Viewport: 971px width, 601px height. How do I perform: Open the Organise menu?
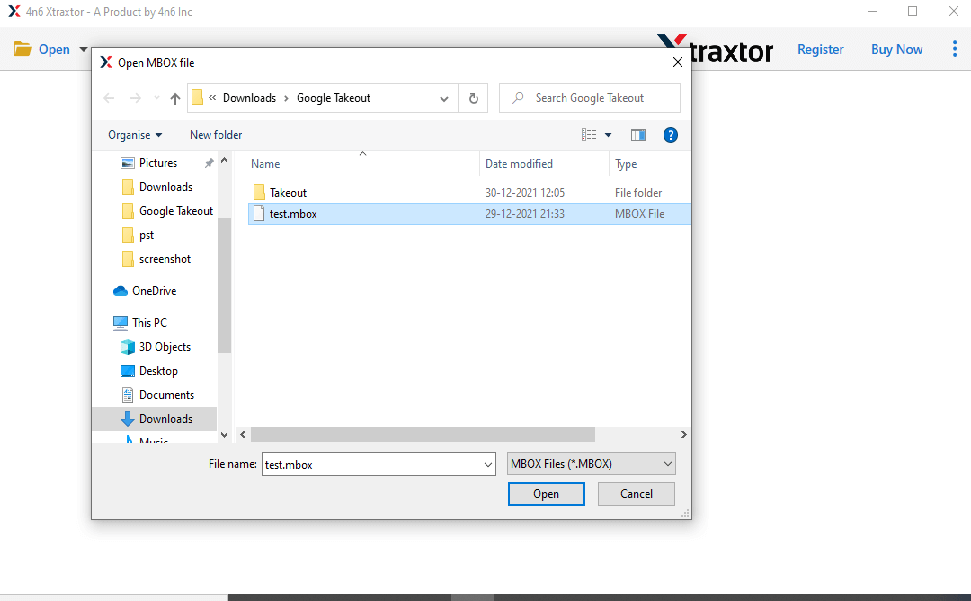pos(135,135)
